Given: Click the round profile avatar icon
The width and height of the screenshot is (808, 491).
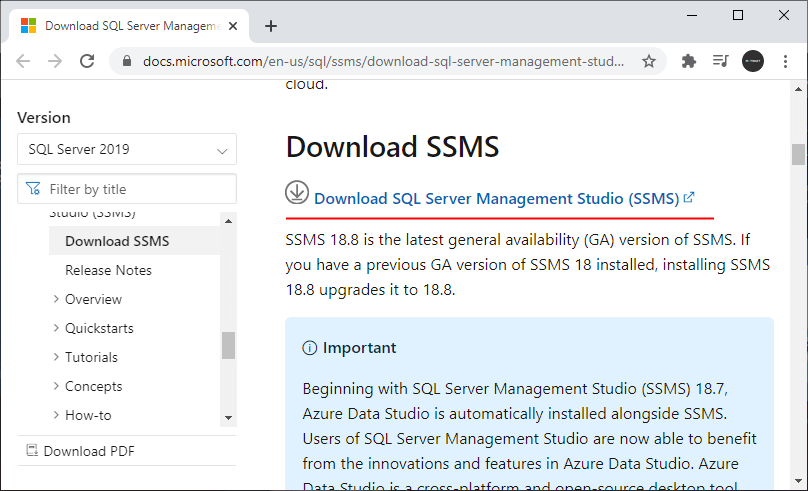Looking at the screenshot, I should coord(752,61).
